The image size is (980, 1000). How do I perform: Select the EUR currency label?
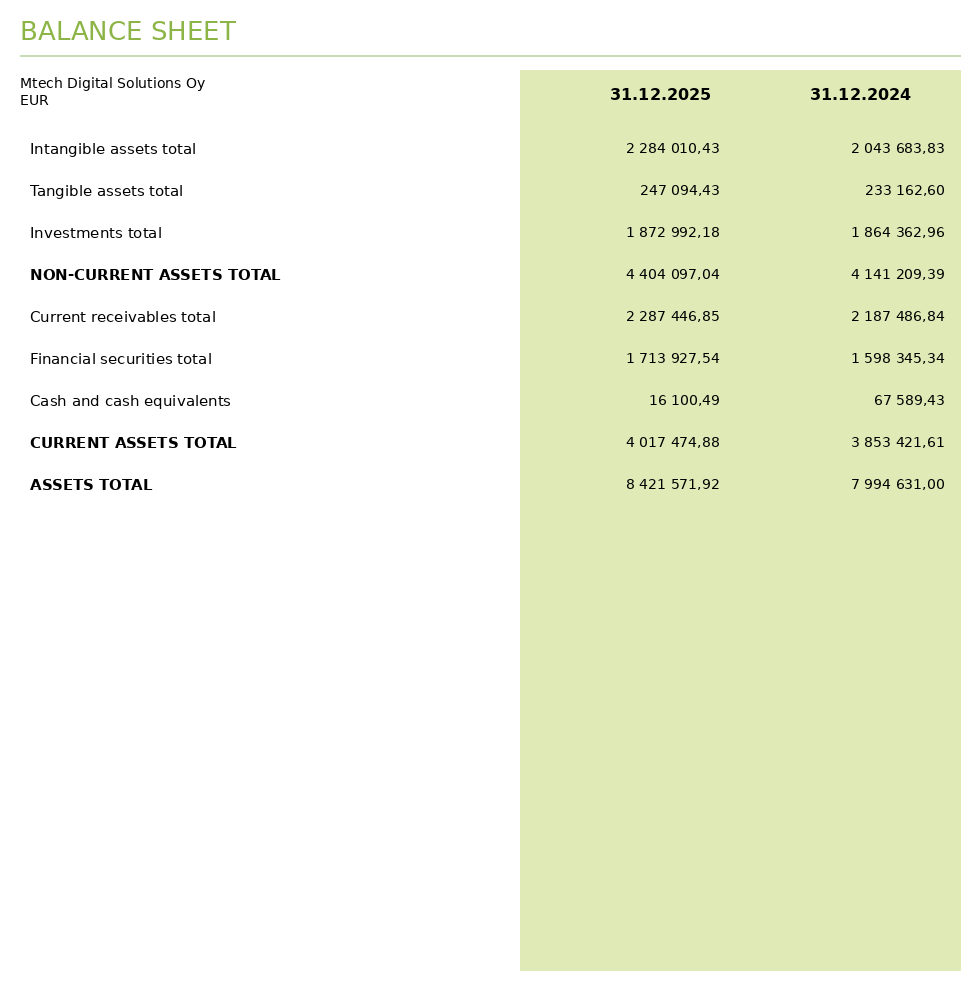pos(34,101)
